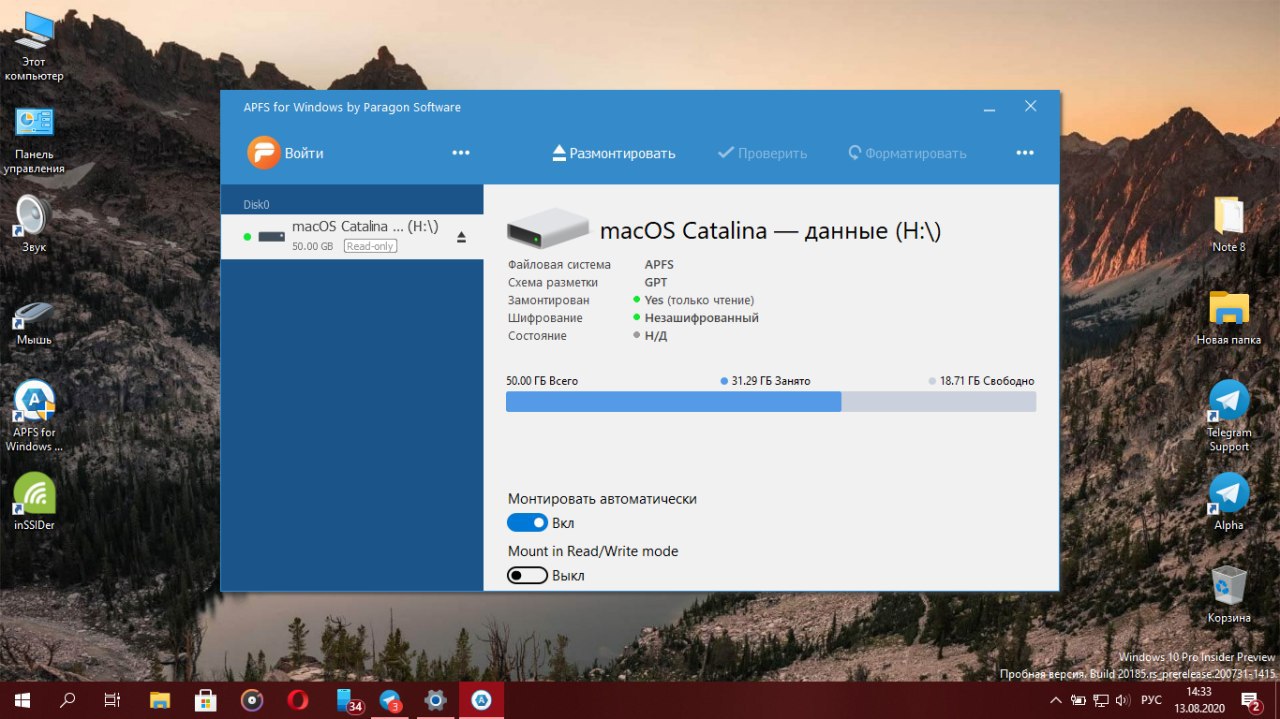Click the GPT partition scheme value

point(656,283)
